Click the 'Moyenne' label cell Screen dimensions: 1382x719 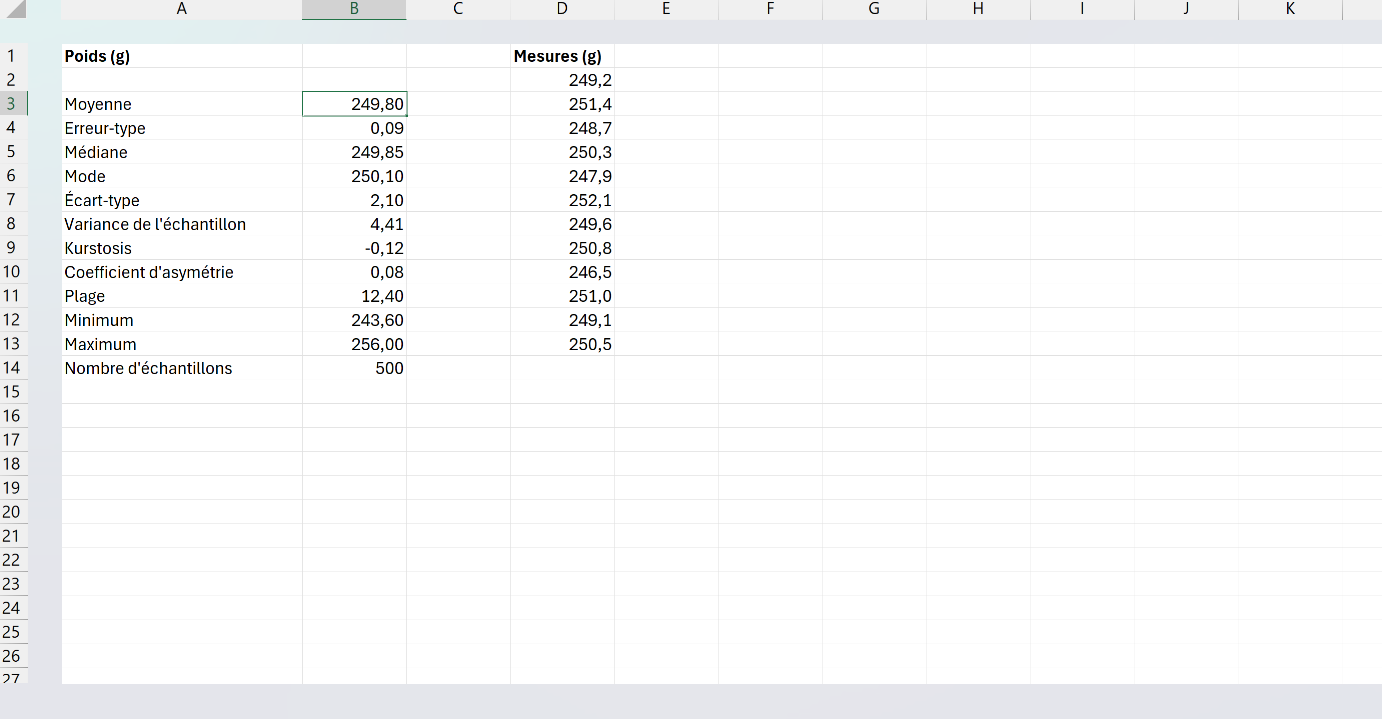[x=182, y=104]
